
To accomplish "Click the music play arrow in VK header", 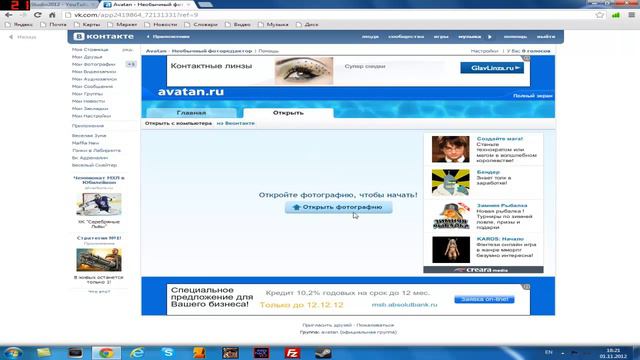I will point(490,37).
